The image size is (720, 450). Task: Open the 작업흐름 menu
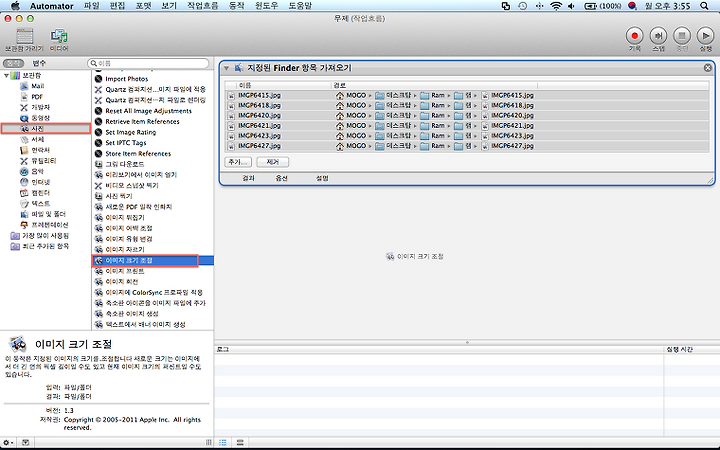202,6
